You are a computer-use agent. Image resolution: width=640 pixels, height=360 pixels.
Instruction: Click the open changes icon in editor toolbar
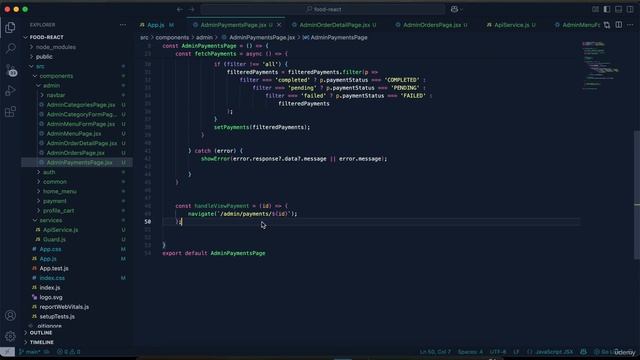pos(607,25)
